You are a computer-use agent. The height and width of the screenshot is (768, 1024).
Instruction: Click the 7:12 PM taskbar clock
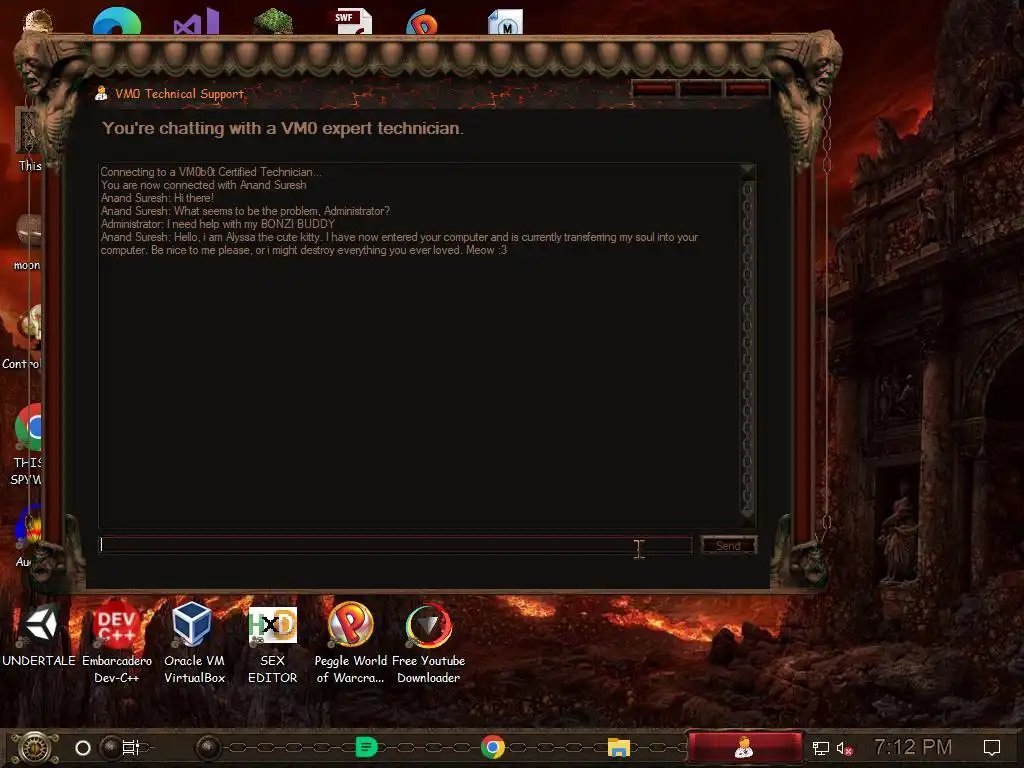913,746
